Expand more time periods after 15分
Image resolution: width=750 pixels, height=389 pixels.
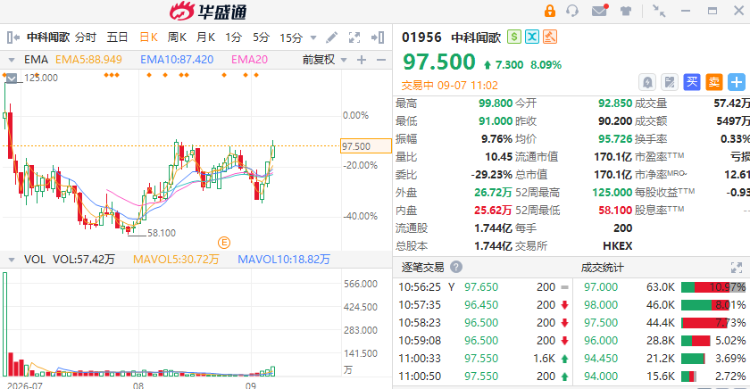tap(313, 38)
